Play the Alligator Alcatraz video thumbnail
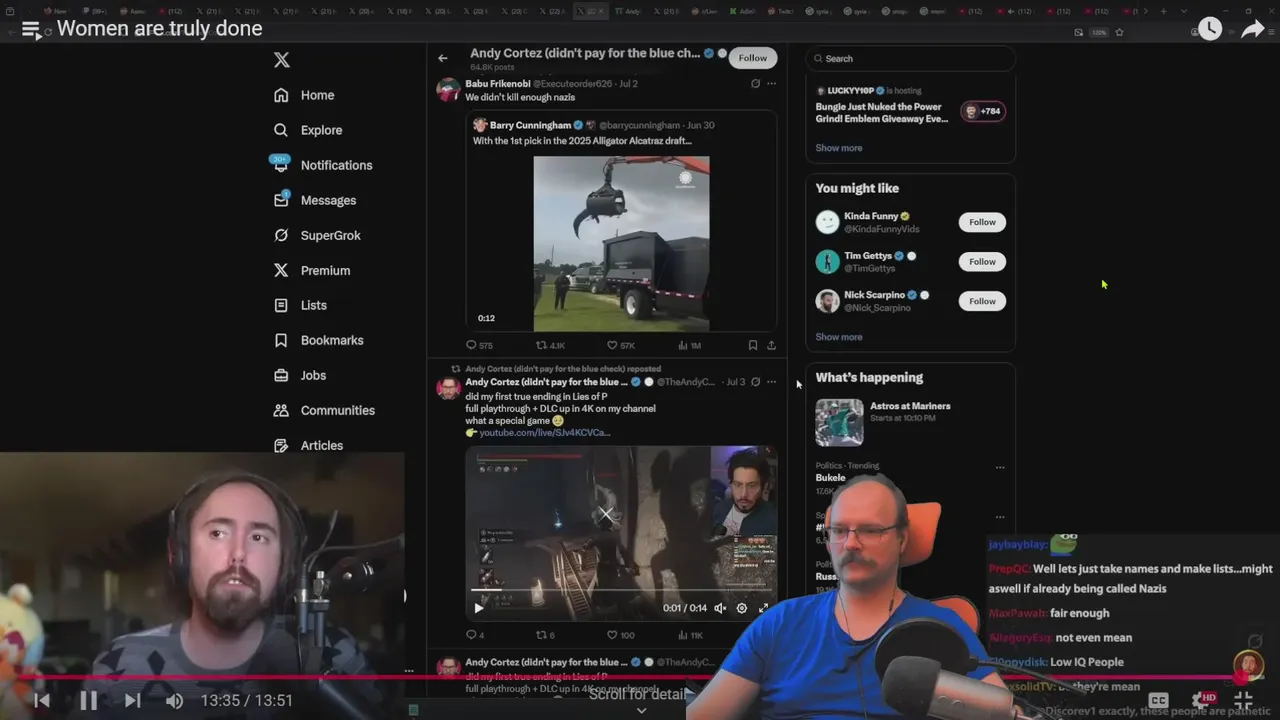 (621, 243)
